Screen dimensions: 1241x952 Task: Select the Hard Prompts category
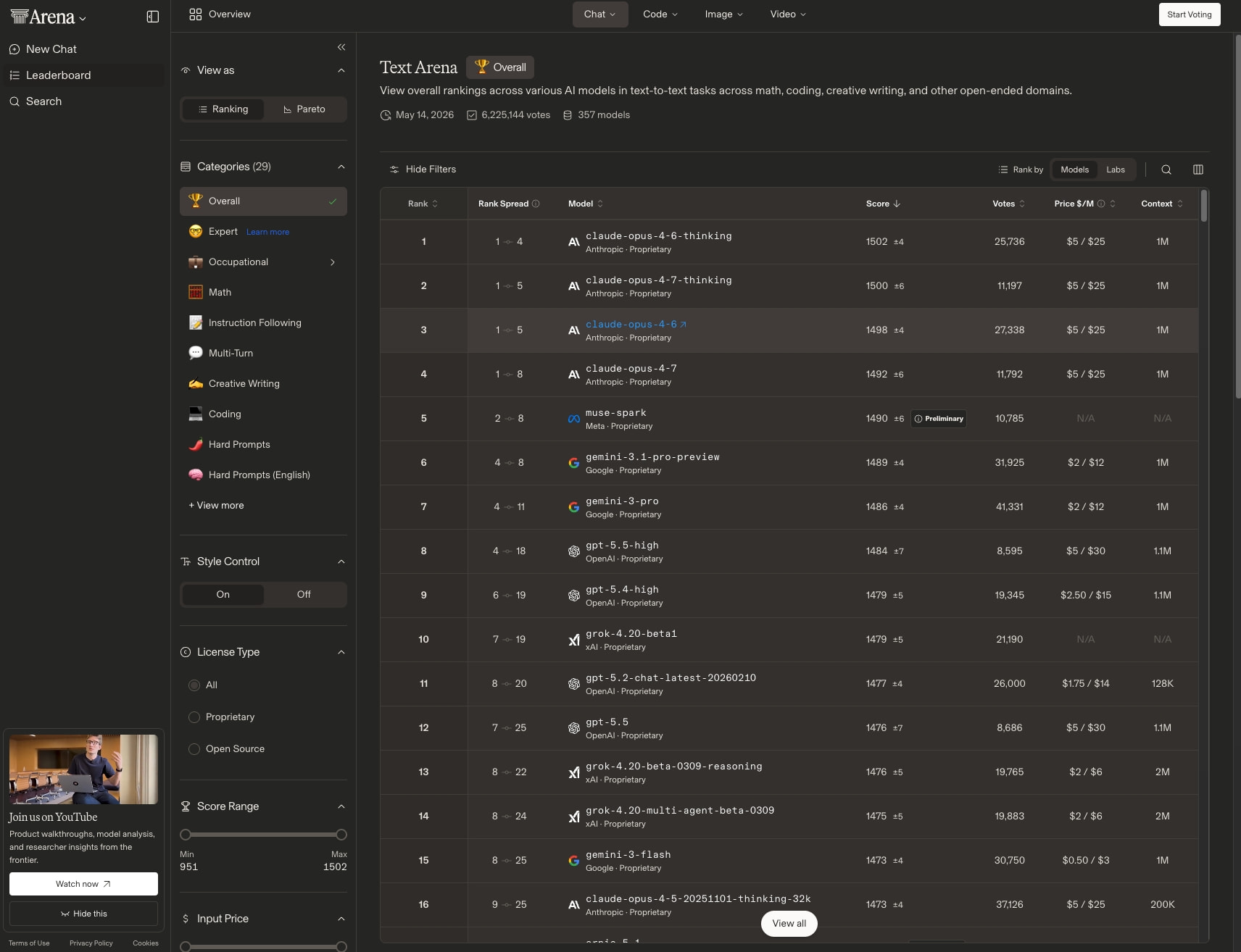[x=263, y=445]
